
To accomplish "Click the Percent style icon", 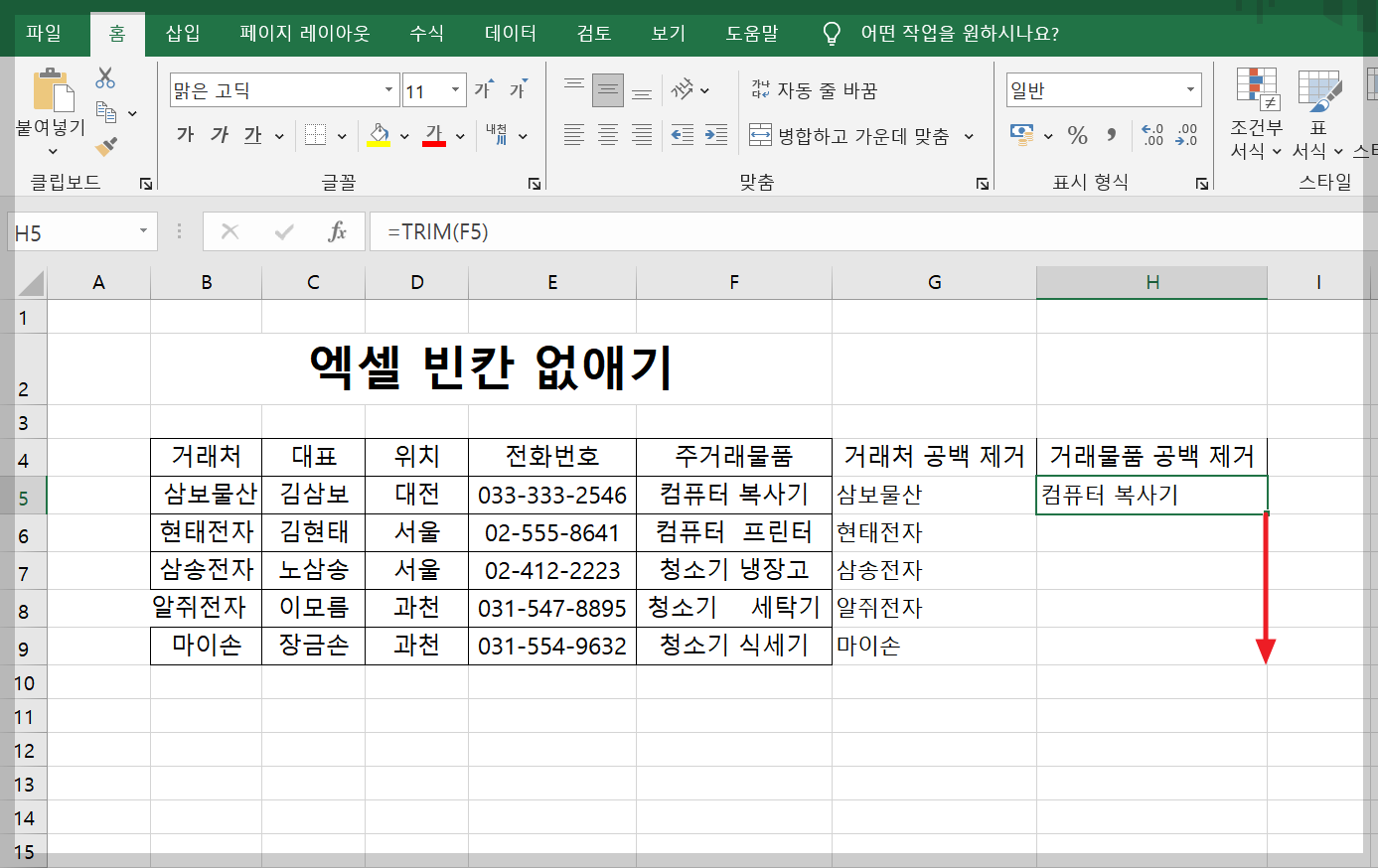I will tap(1077, 135).
